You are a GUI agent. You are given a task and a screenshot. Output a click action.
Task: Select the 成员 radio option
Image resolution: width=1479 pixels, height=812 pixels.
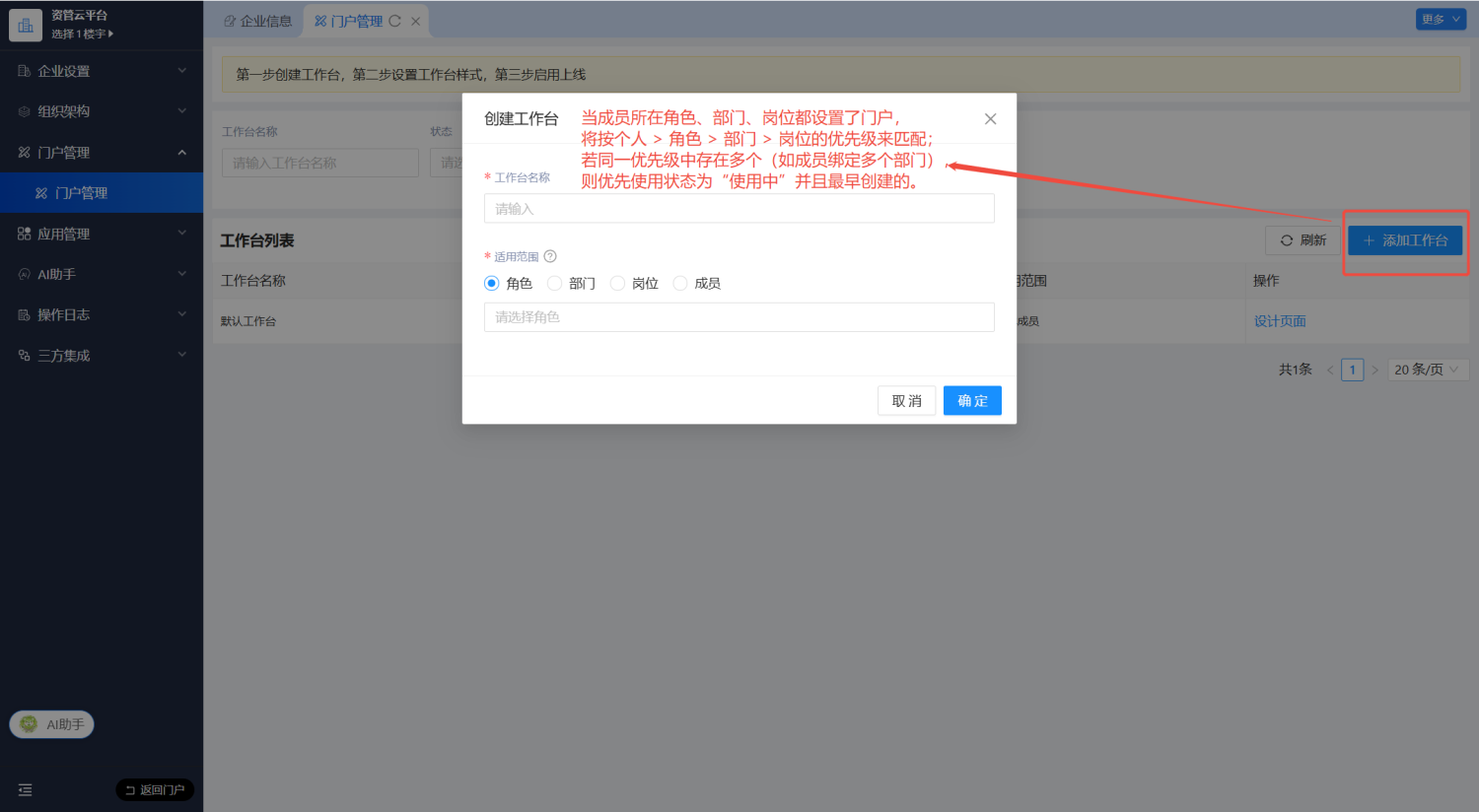pos(680,283)
